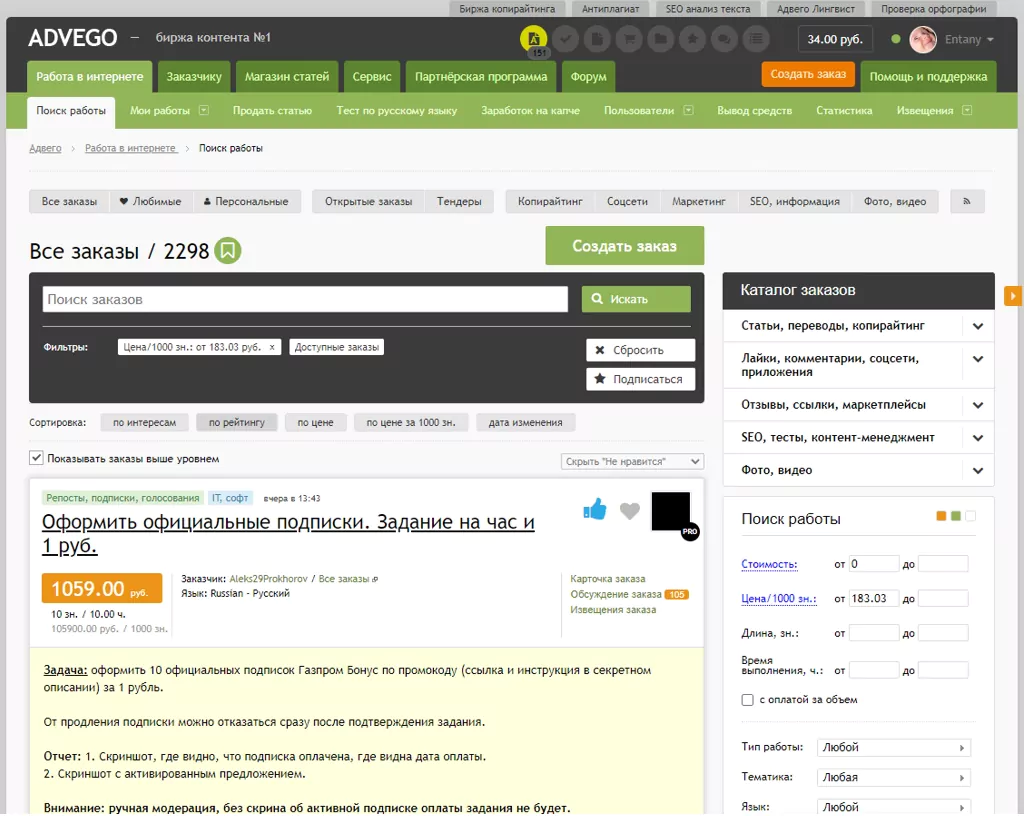This screenshot has height=816, width=1025.
Task: Switch to Заказчику tab
Action: pyautogui.click(x=194, y=76)
